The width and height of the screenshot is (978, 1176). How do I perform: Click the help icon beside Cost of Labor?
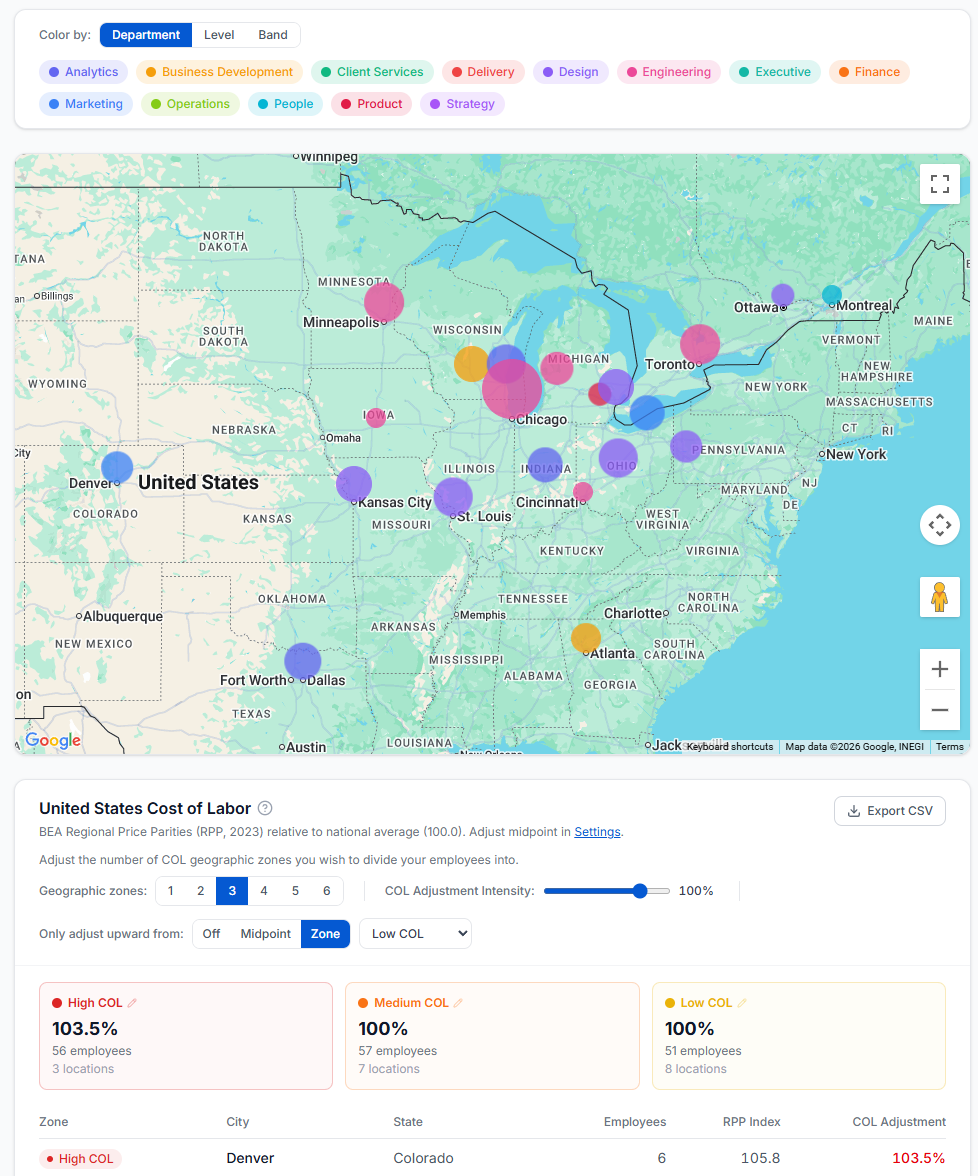point(265,808)
